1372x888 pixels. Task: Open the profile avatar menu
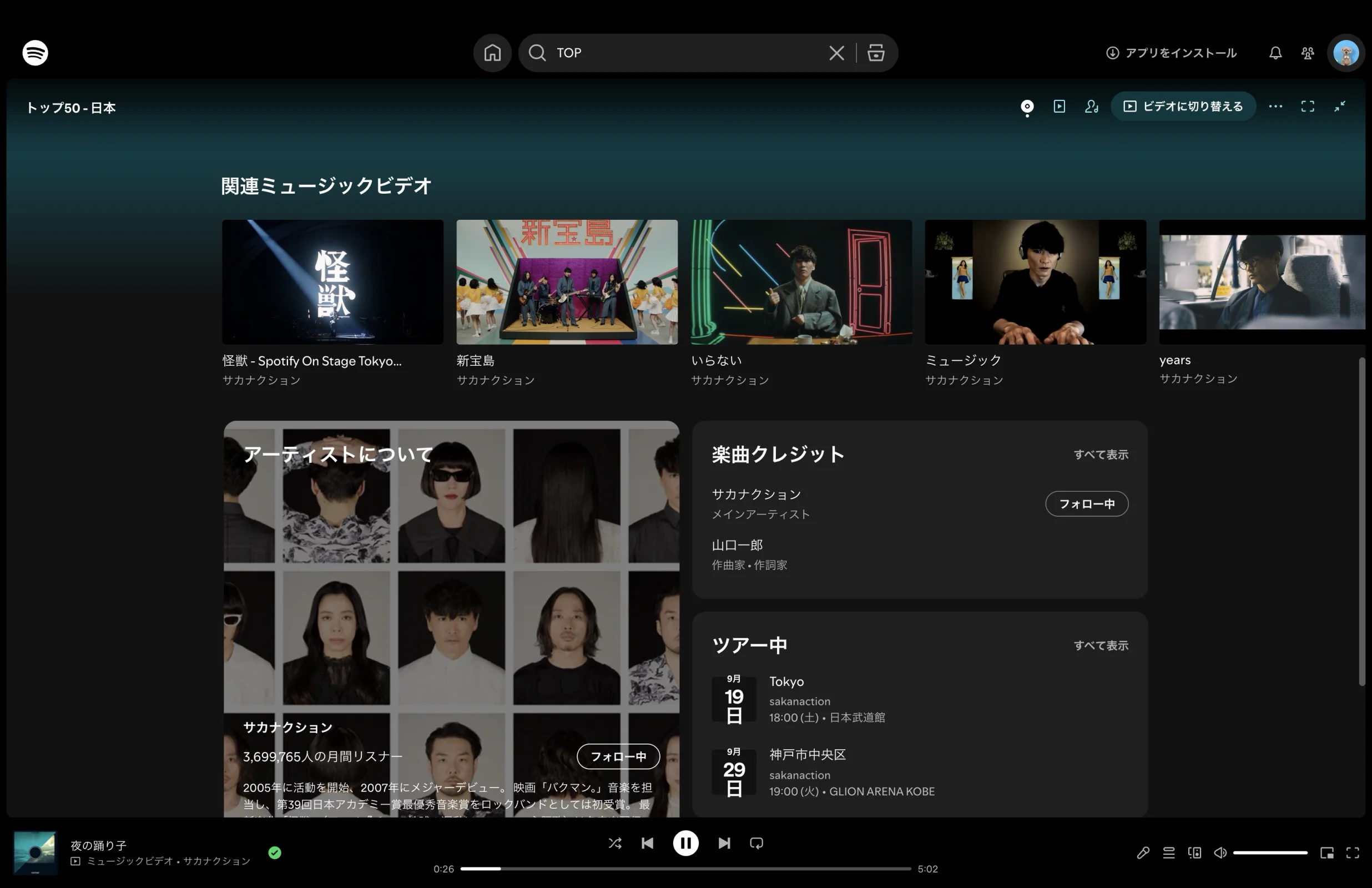tap(1346, 53)
